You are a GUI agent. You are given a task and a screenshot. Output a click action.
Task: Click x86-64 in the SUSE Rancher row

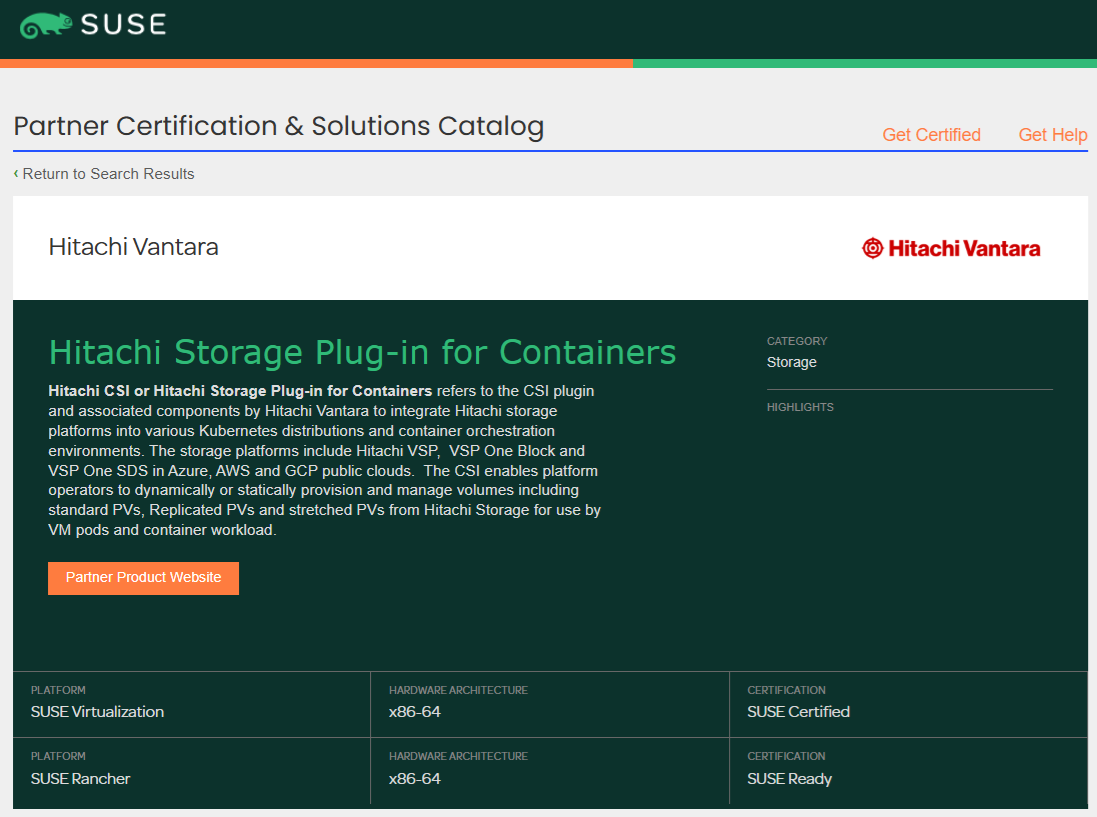coord(415,779)
